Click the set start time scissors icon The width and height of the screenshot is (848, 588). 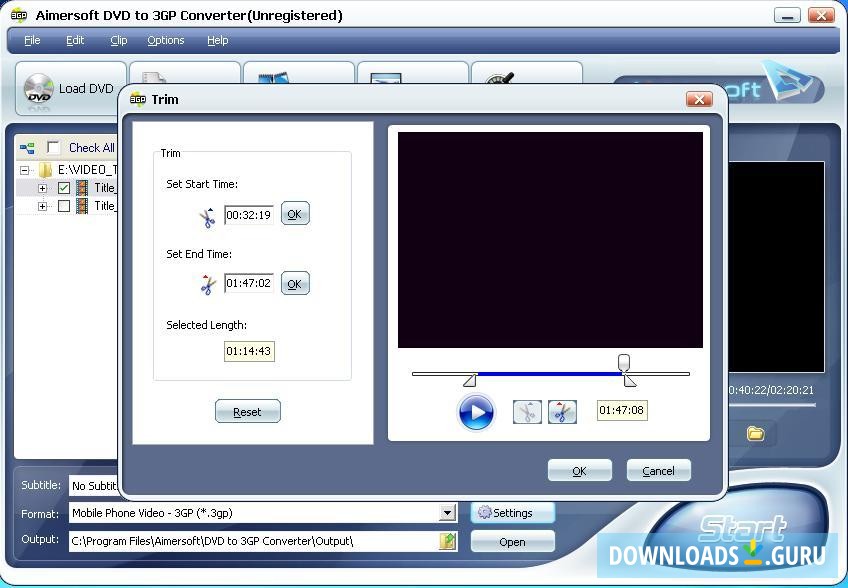[x=207, y=217]
